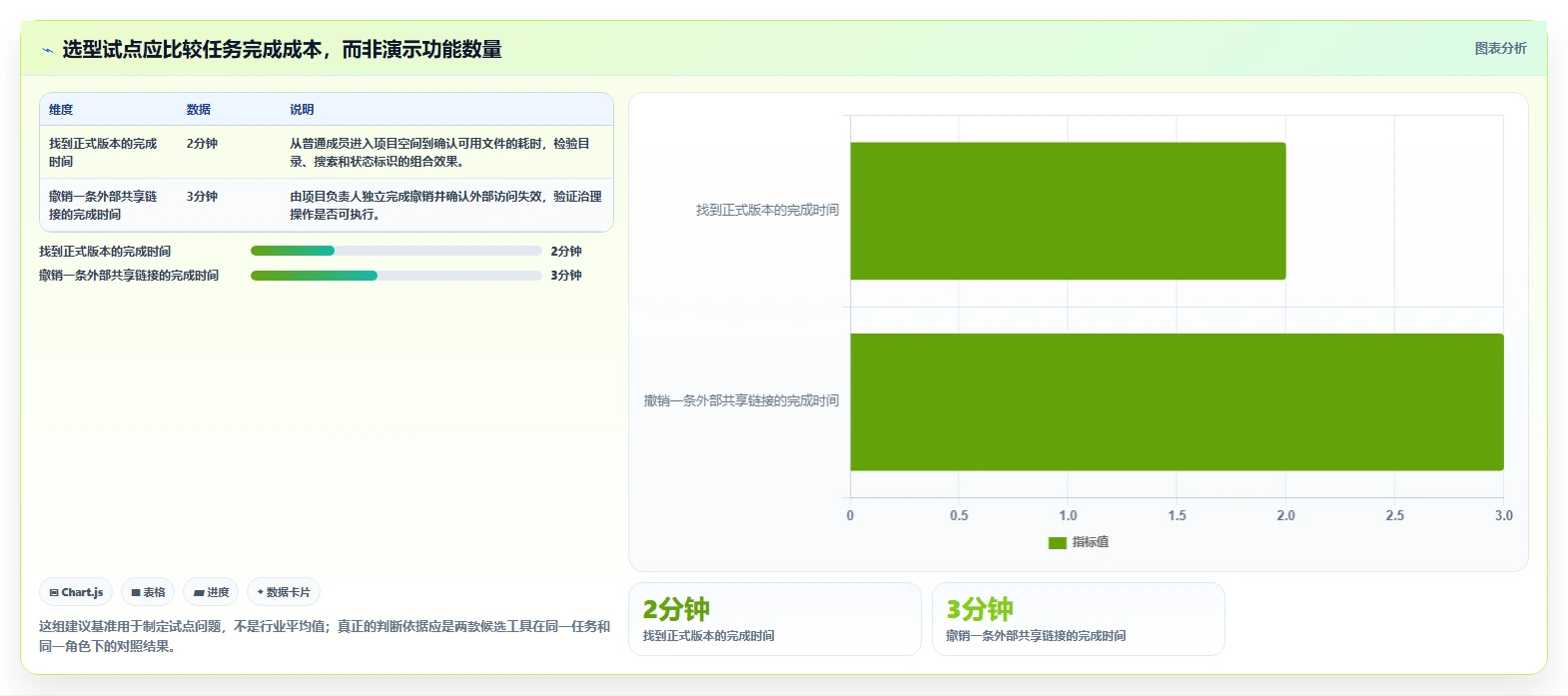Click the 图表分析 label in the header
The width and height of the screenshot is (1568, 696).
click(1500, 48)
